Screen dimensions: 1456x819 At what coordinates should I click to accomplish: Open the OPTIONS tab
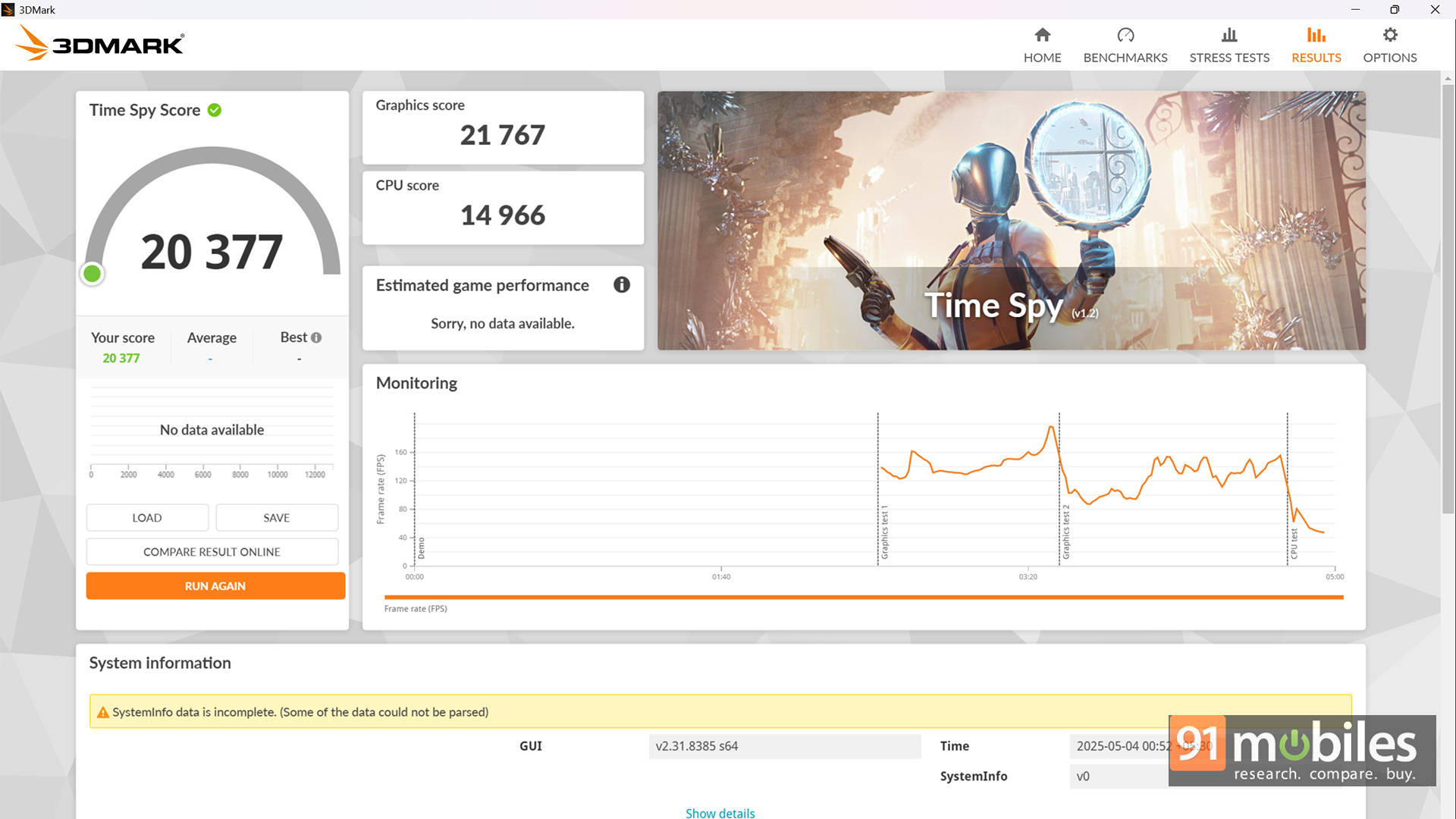click(1389, 45)
